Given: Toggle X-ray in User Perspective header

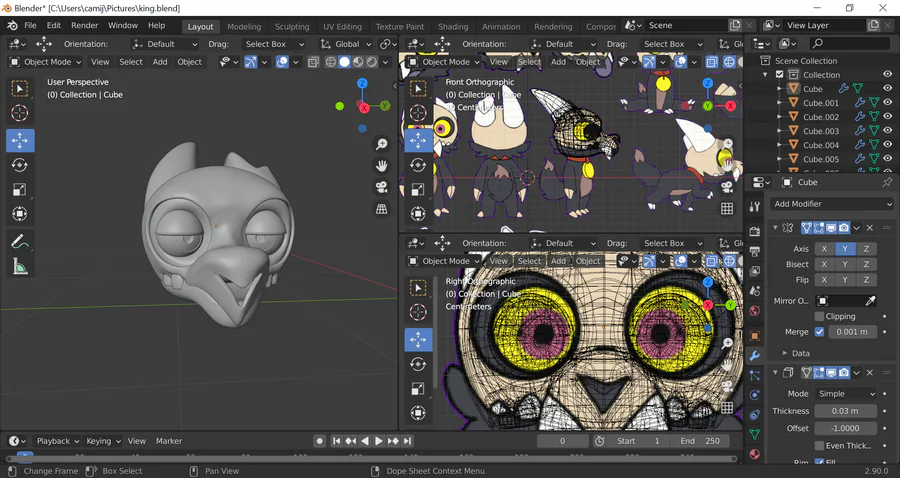Looking at the screenshot, I should coord(313,62).
